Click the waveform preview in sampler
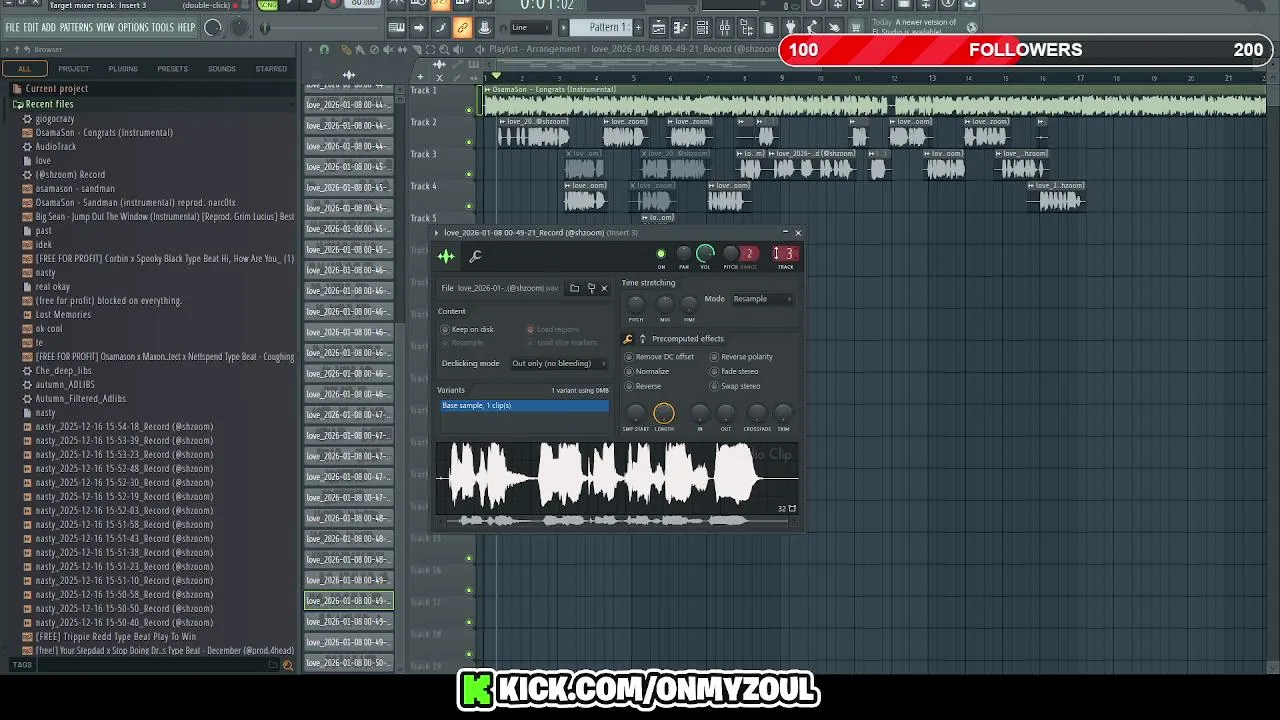 pyautogui.click(x=617, y=477)
